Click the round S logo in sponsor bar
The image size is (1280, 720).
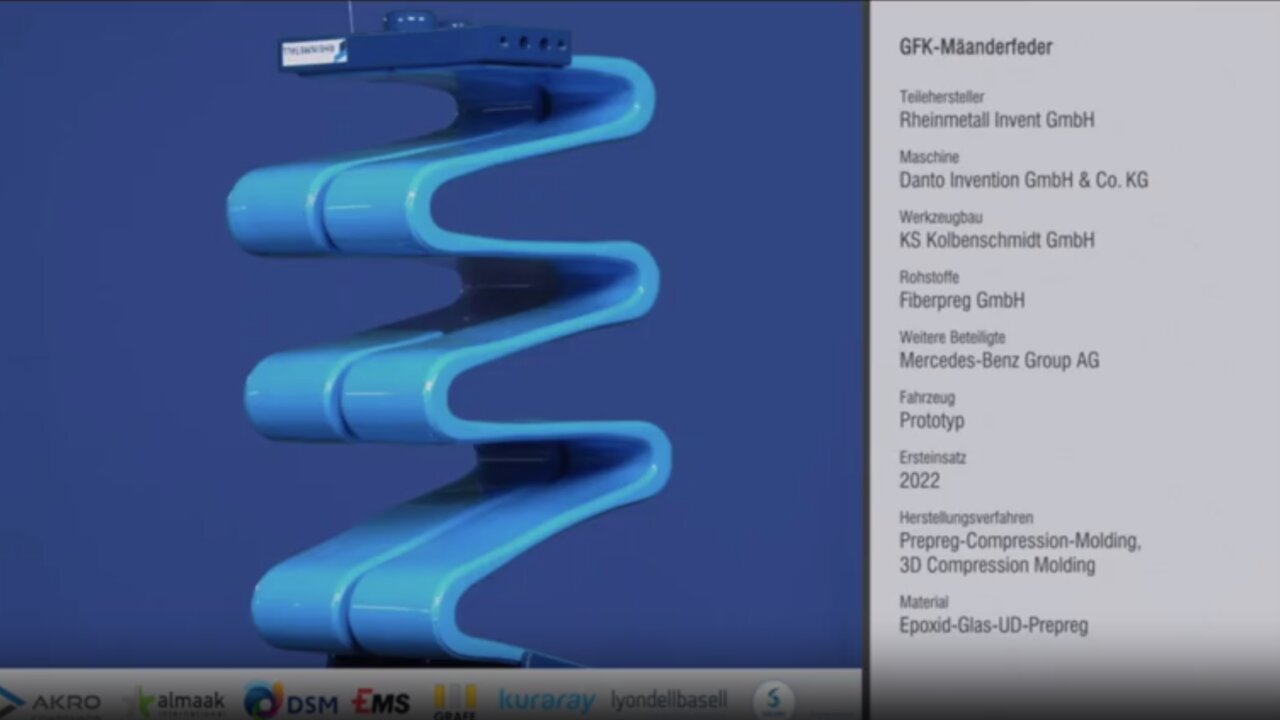click(x=773, y=700)
